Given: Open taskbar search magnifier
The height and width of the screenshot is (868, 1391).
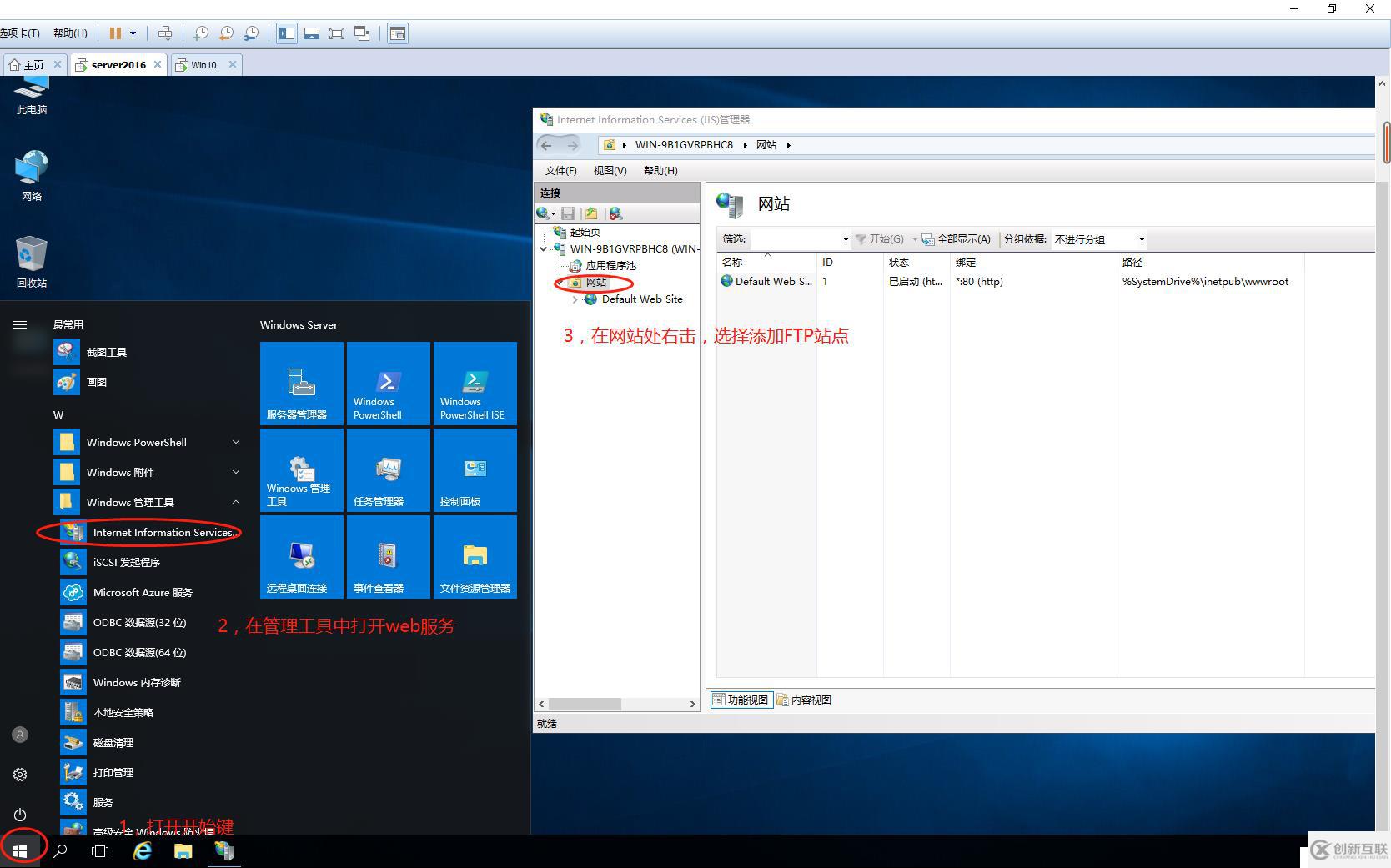Looking at the screenshot, I should click(60, 850).
